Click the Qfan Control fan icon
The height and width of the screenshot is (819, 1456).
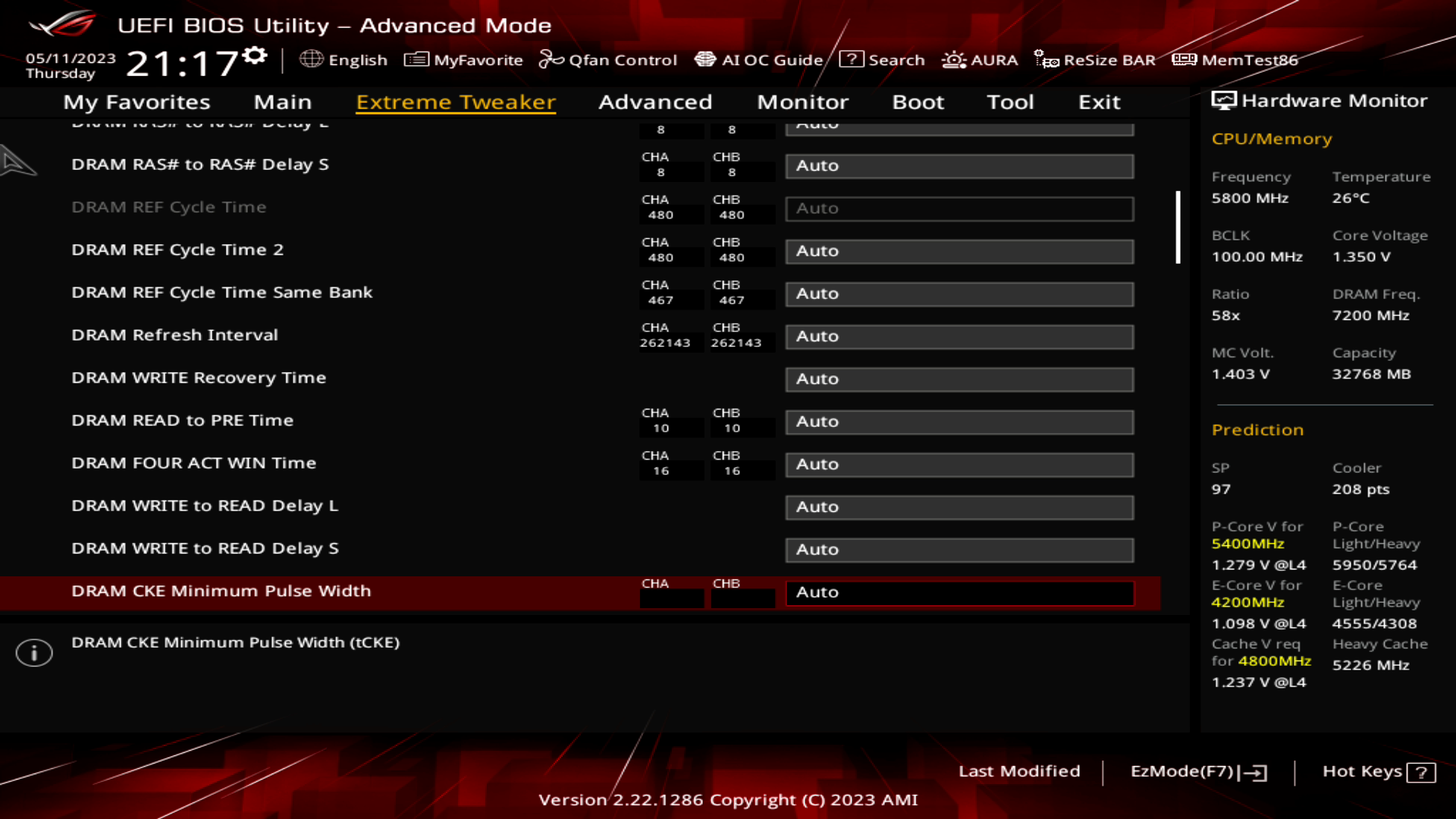click(551, 59)
